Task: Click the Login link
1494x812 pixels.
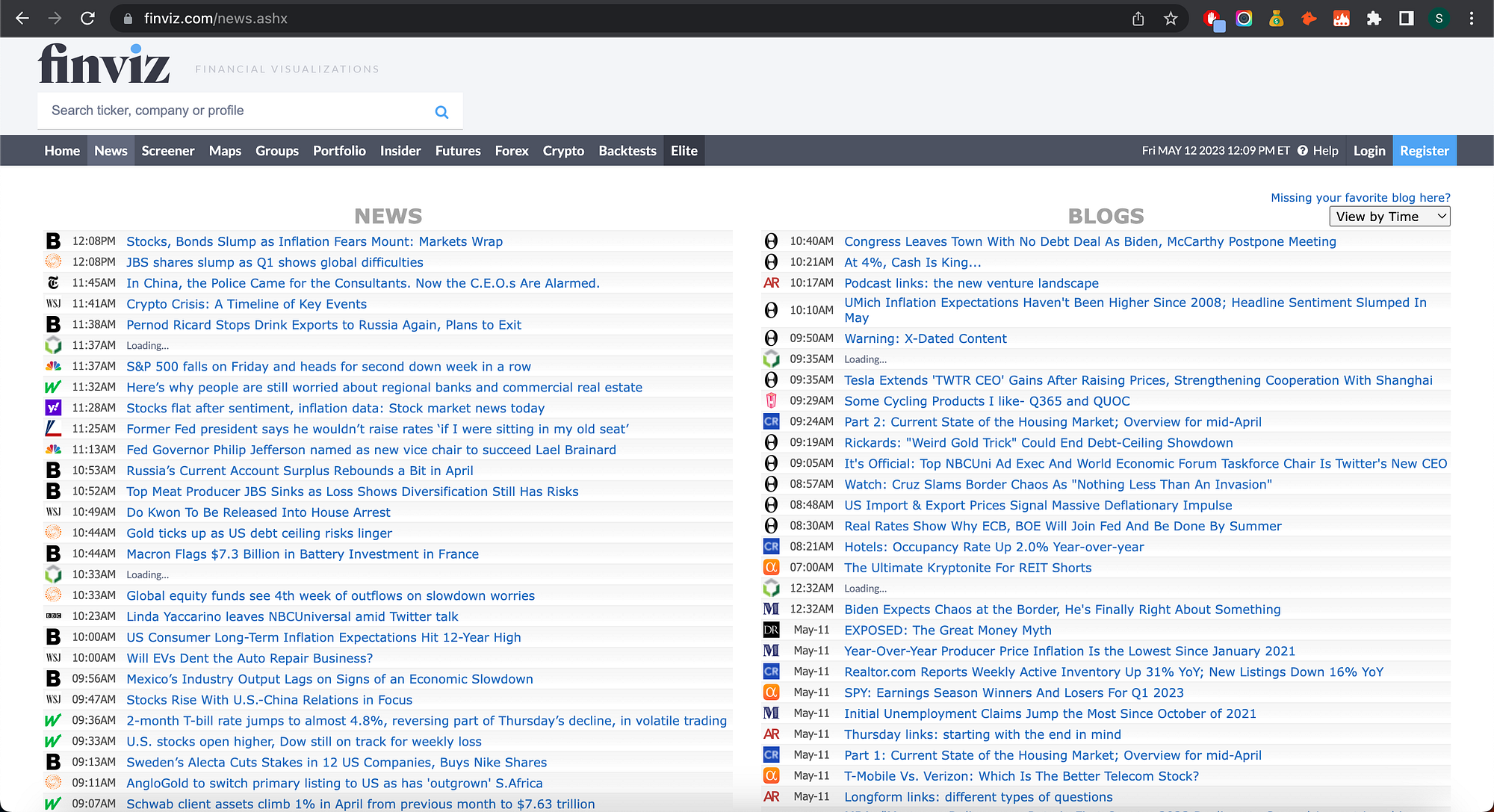Action: tap(1369, 151)
